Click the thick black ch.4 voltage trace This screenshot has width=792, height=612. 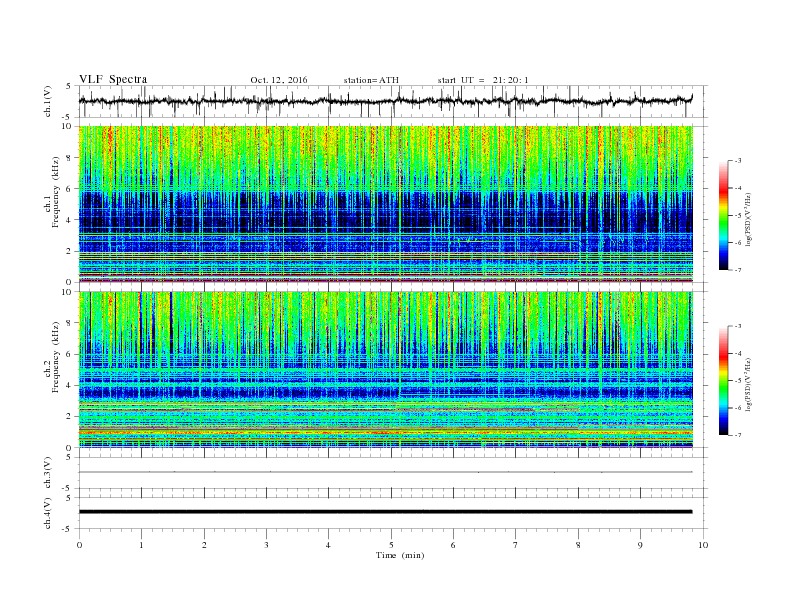(x=385, y=512)
